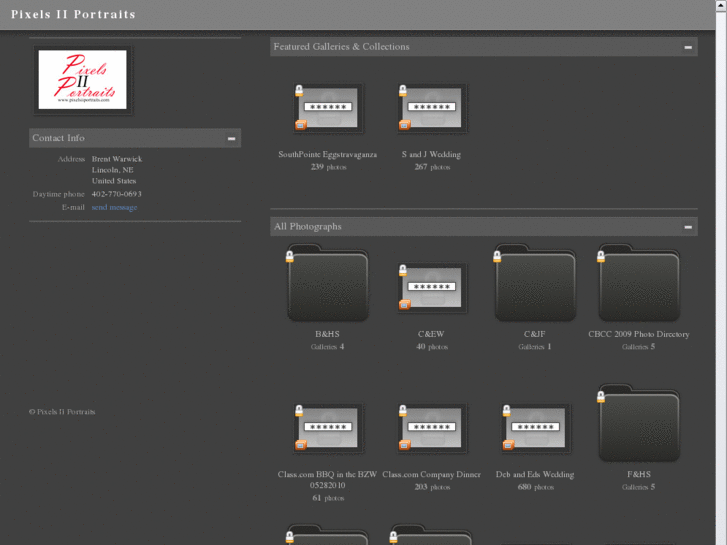Open the S and J Wedding gallery thumbnail
The height and width of the screenshot is (545, 727).
click(x=432, y=108)
